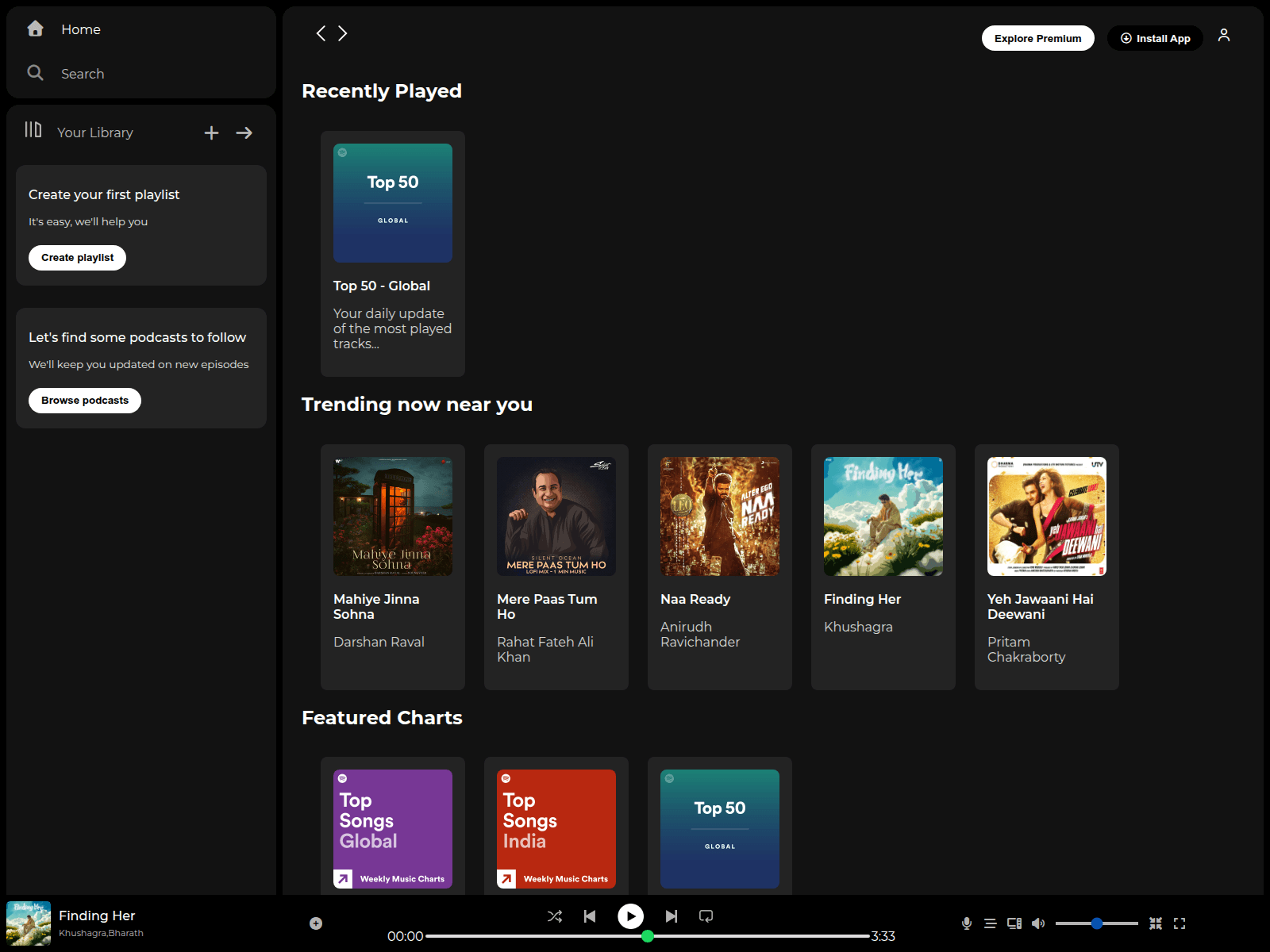The image size is (1270, 952).
Task: Click the Explore Premium button
Action: 1037,38
